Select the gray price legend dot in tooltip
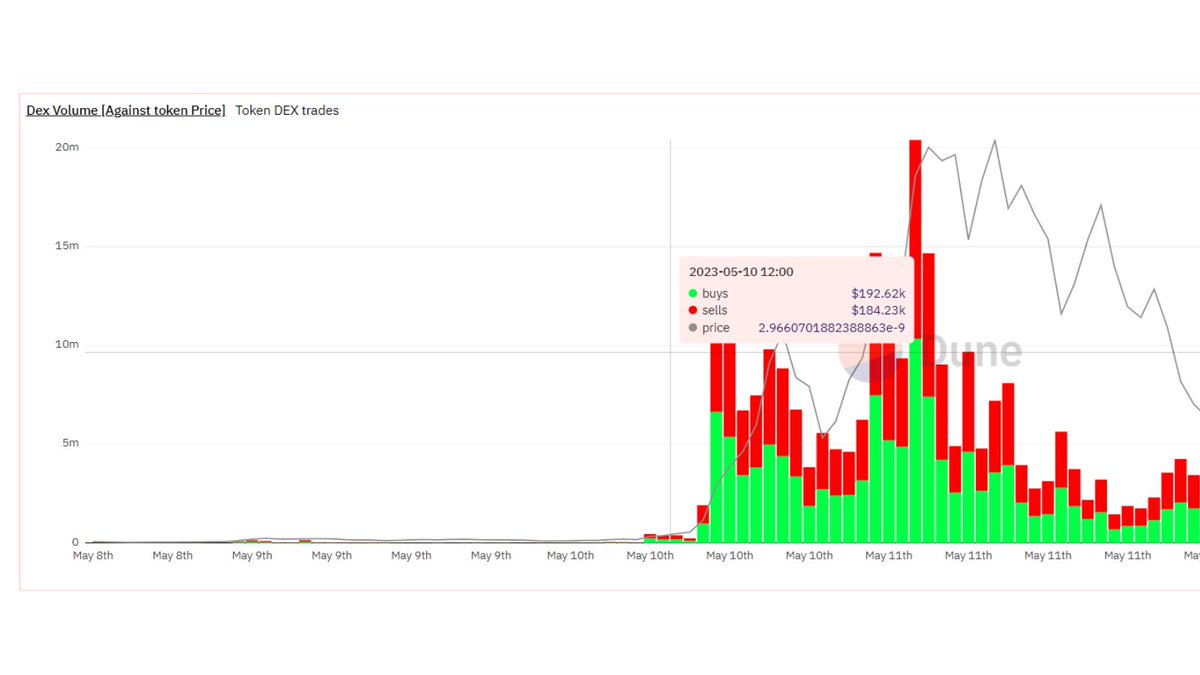 [x=693, y=328]
